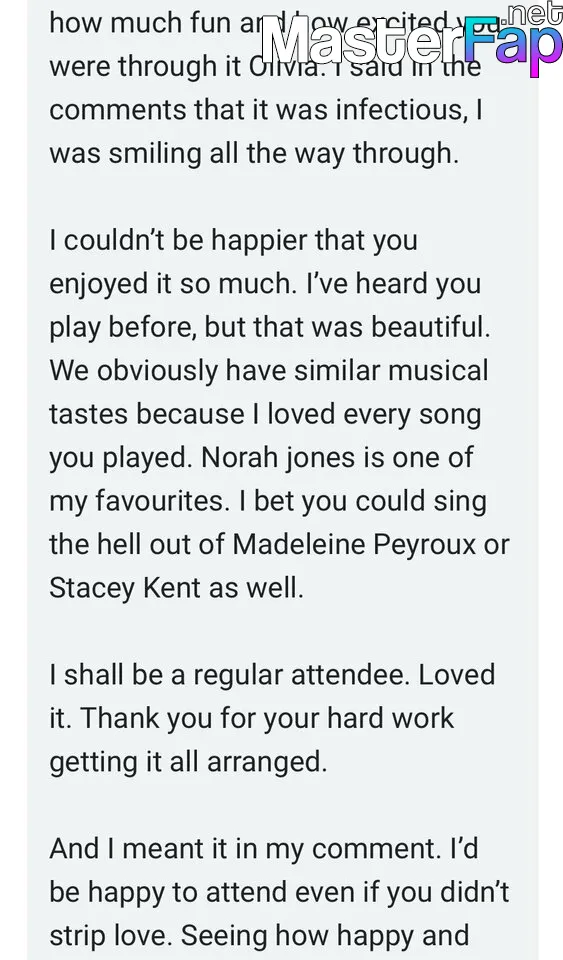Click 'be happy to attend even if you didn't'
The image size is (563, 960).
[279, 893]
